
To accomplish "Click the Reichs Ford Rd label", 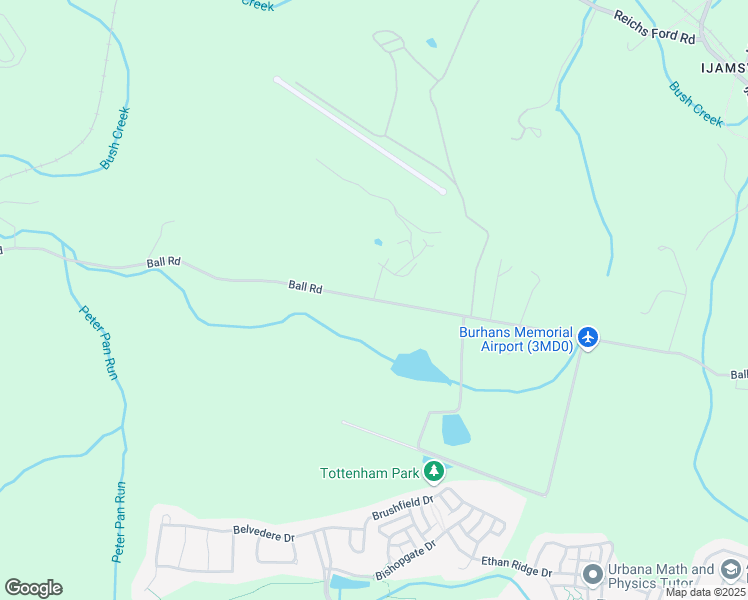I will click(654, 28).
